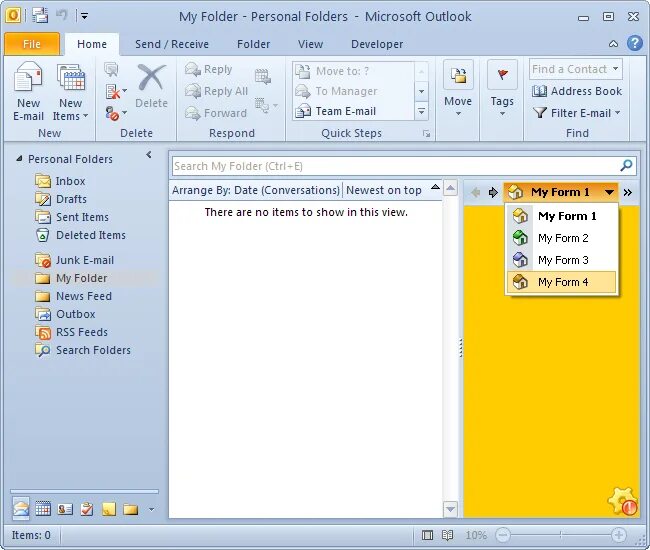
Task: Open the Junk E-mail folder
Action: coord(75,260)
